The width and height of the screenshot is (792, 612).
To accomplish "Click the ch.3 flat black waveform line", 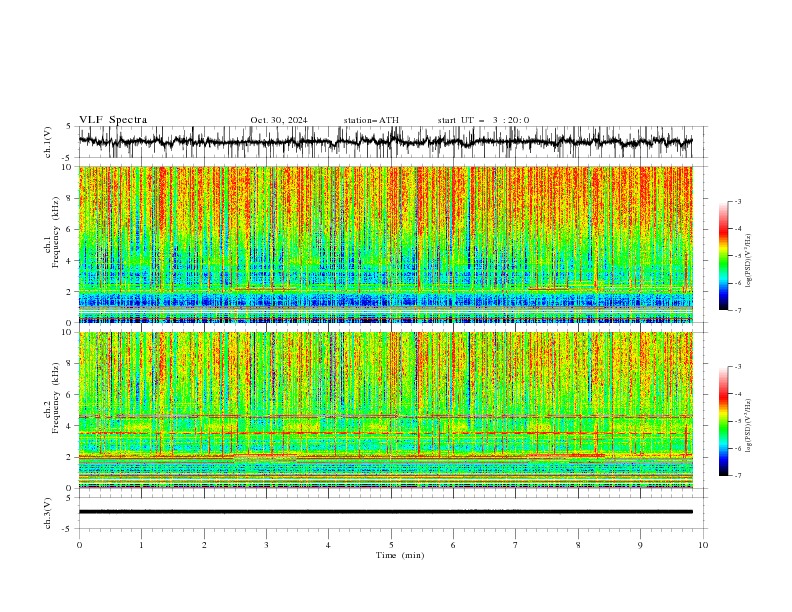I will click(x=385, y=512).
